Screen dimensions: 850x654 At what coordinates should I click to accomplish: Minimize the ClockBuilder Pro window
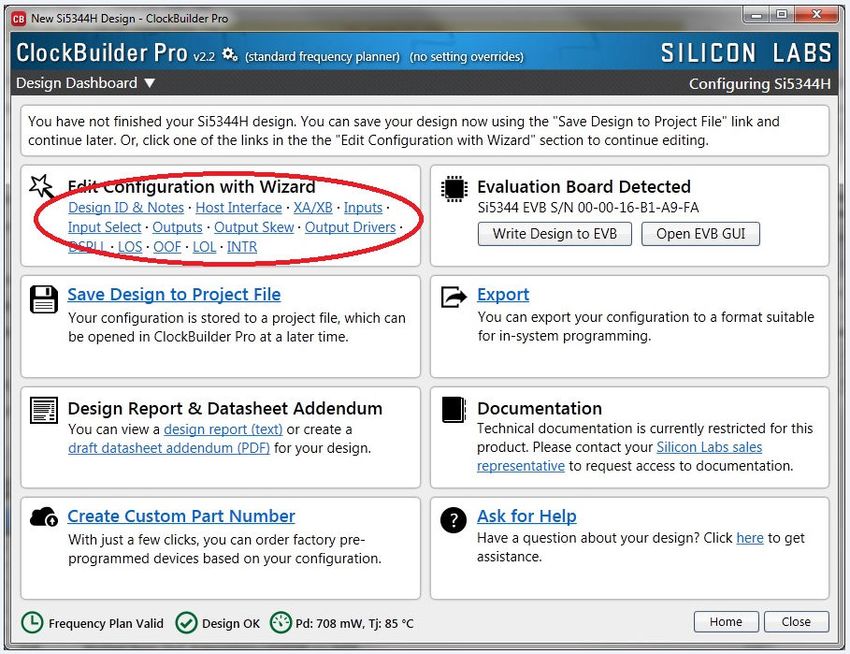(x=757, y=15)
